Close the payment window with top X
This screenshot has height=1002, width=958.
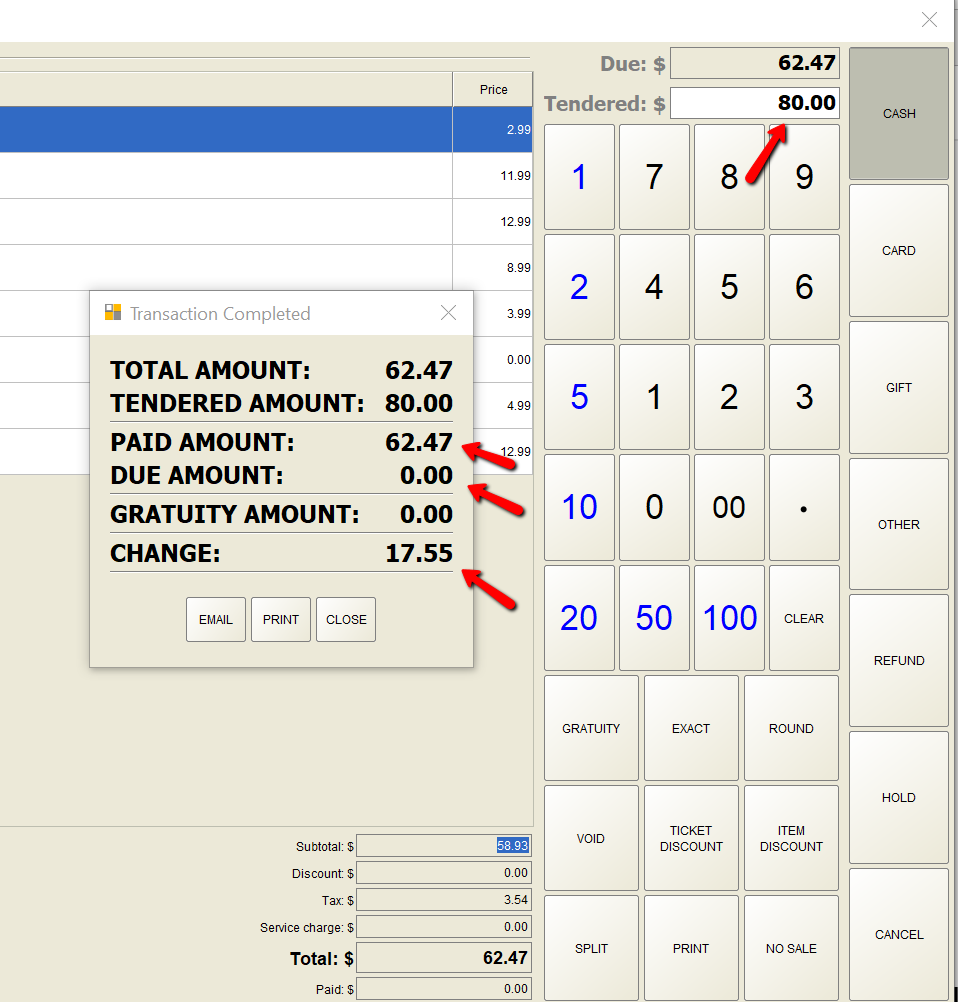pos(929,20)
